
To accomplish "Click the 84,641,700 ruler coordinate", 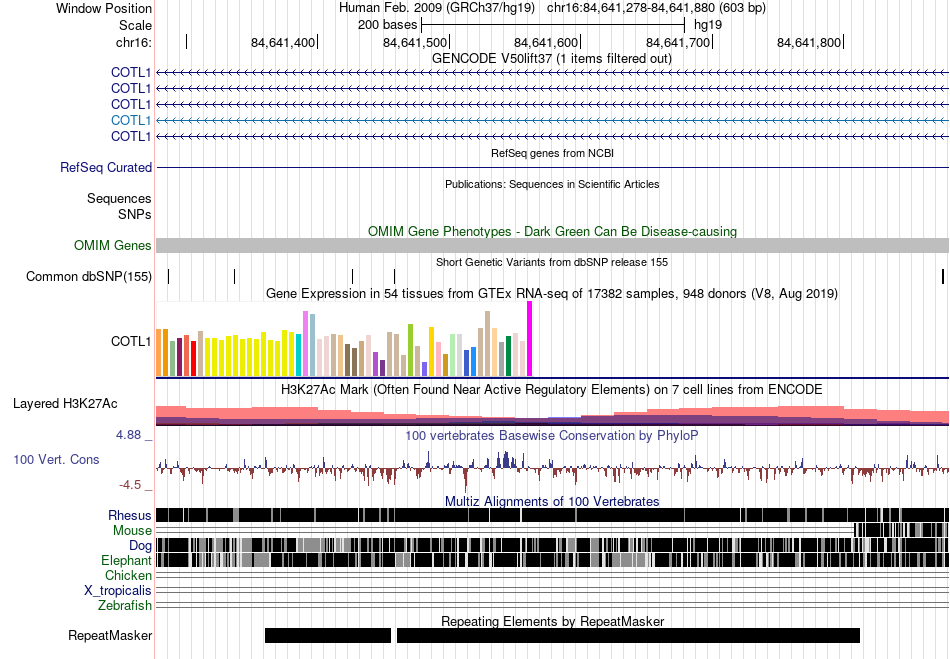I will click(678, 42).
